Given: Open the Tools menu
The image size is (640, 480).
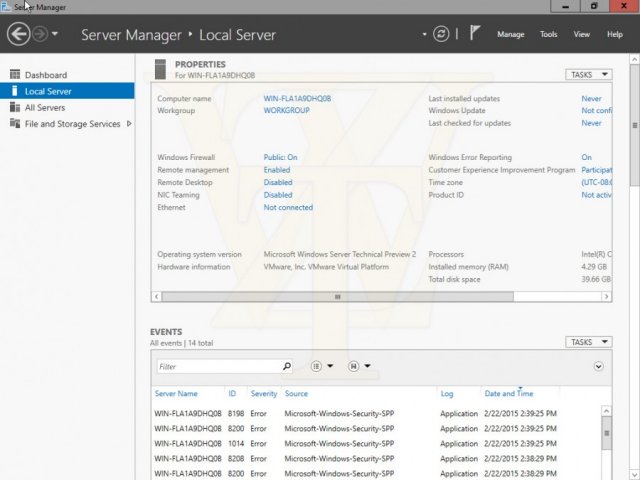Looking at the screenshot, I should click(x=548, y=34).
